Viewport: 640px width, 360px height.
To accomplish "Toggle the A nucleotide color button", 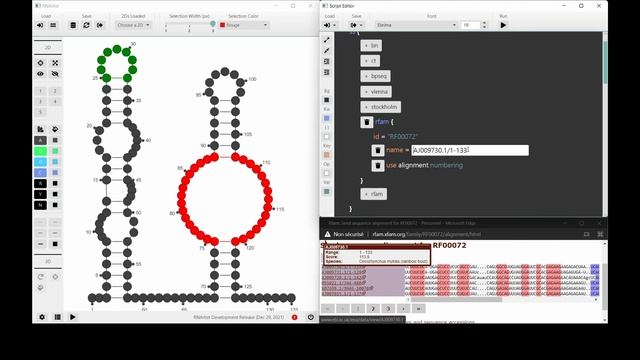I will point(40,140).
